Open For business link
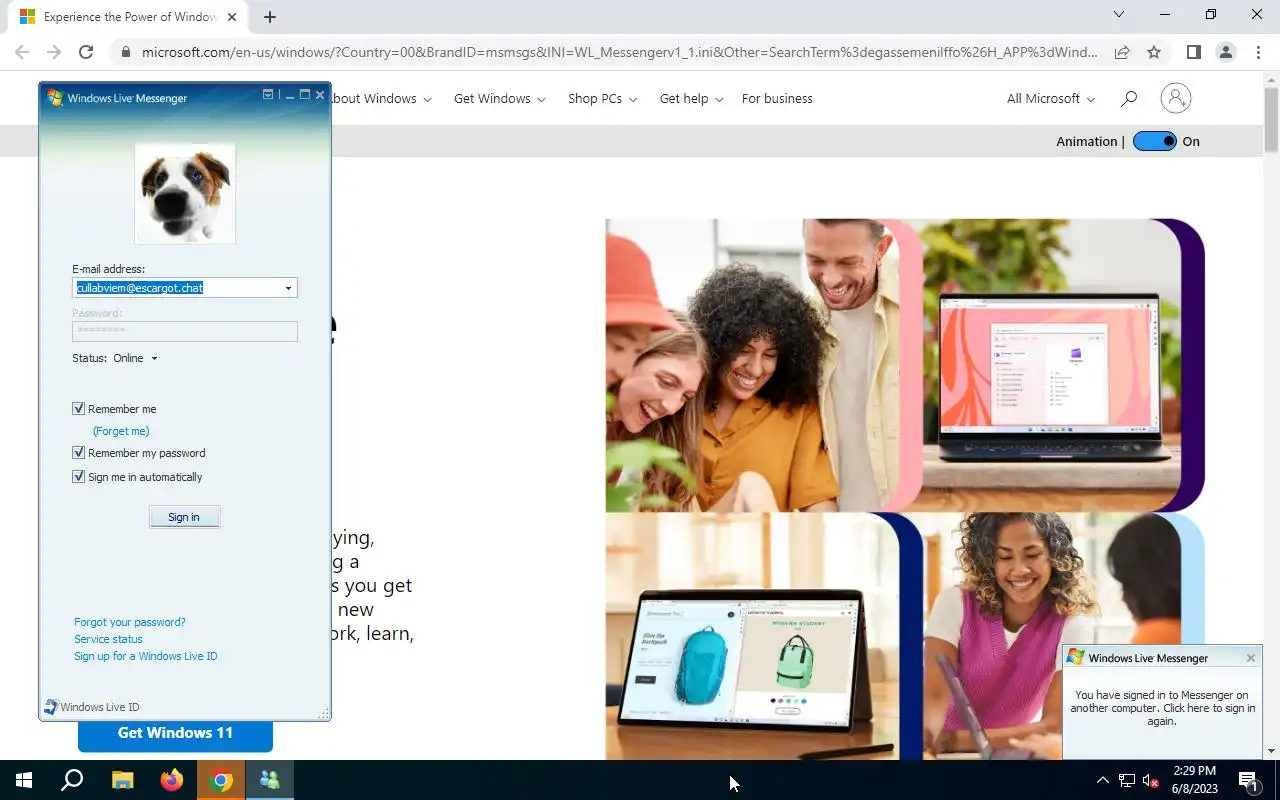The height and width of the screenshot is (800, 1280). (x=777, y=98)
